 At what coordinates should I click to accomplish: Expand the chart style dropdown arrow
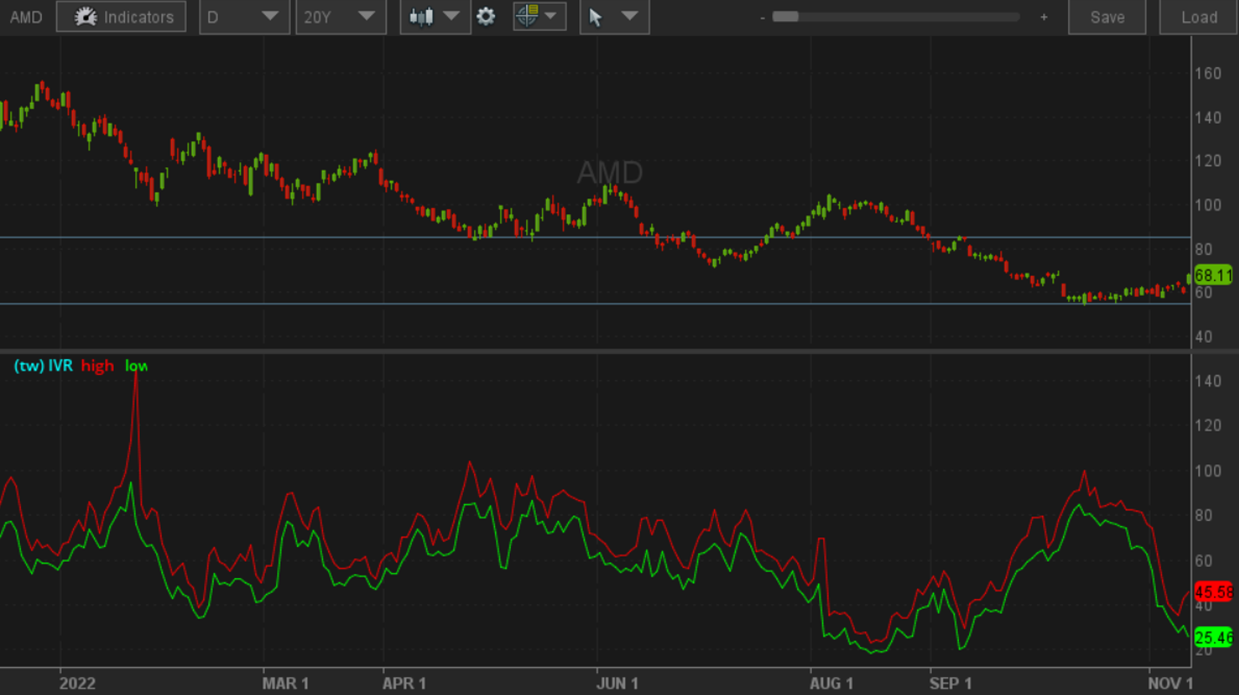click(452, 17)
